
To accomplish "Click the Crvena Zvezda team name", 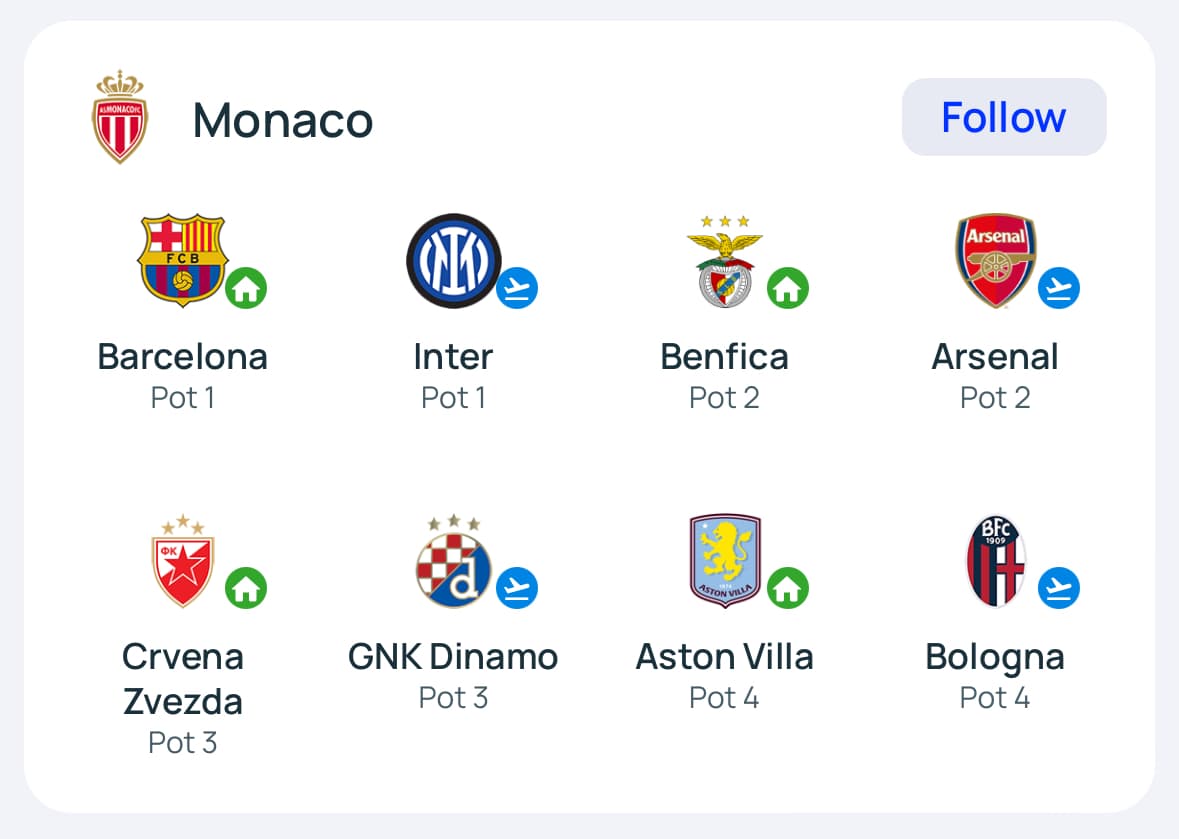I will tap(182, 679).
